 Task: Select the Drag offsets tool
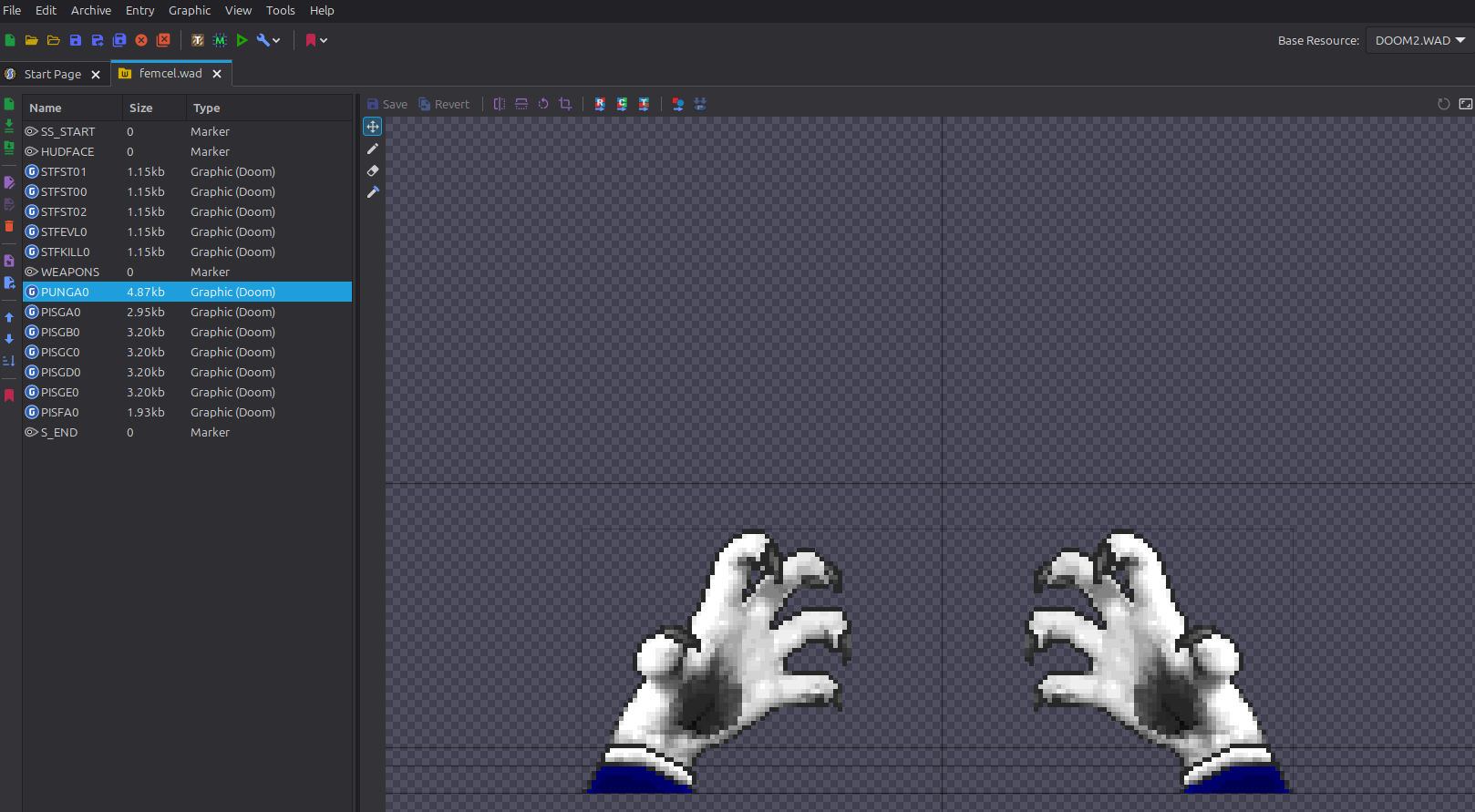point(373,127)
